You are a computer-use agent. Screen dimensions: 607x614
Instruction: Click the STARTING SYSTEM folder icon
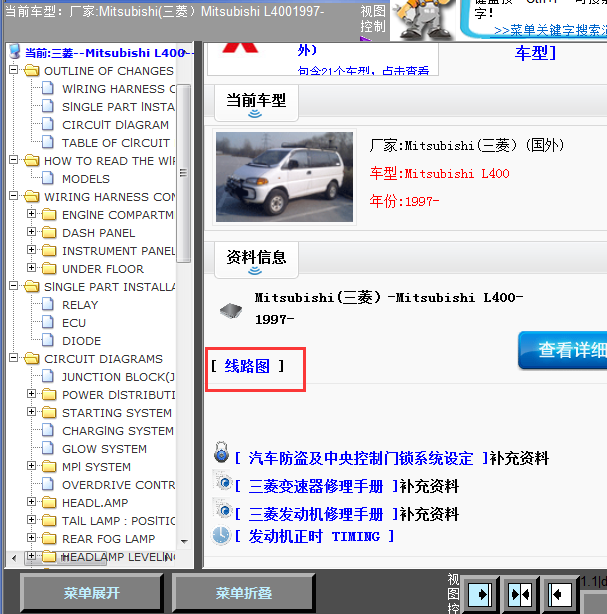click(x=49, y=413)
